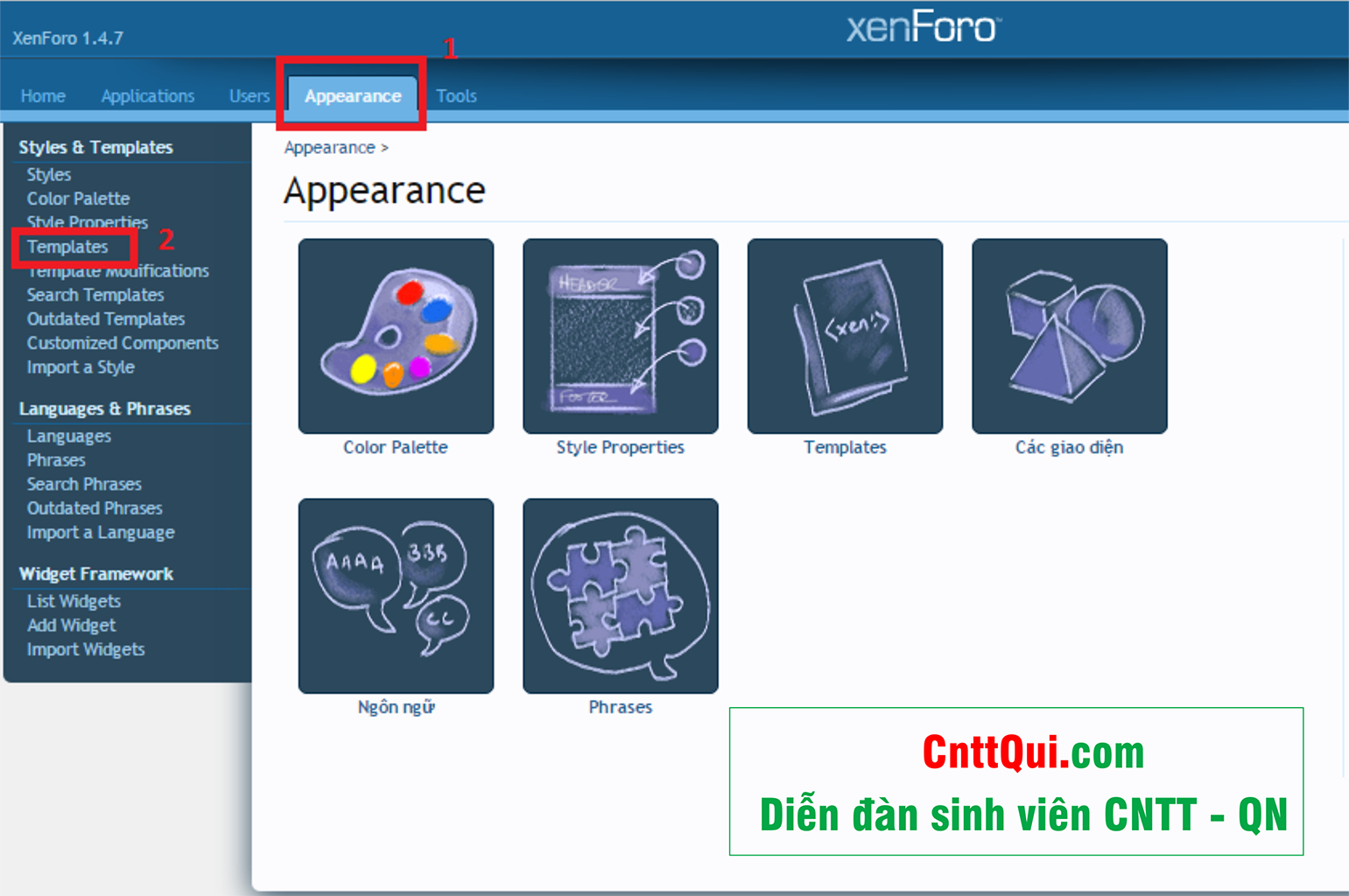Click the Languages & Phrases section heading
This screenshot has height=896, width=1349.
pyautogui.click(x=104, y=409)
